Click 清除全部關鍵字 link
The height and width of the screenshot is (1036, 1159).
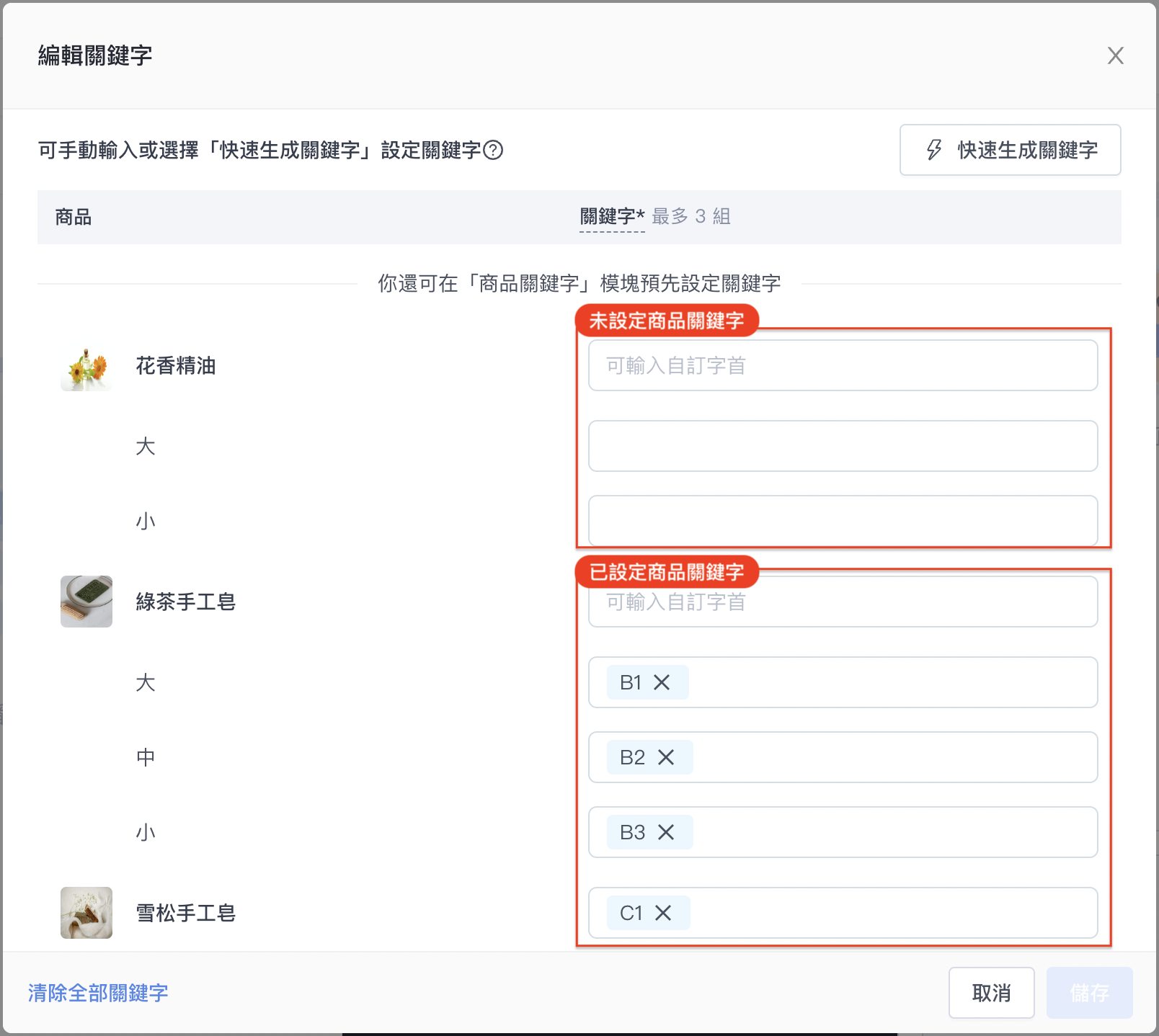click(x=98, y=993)
